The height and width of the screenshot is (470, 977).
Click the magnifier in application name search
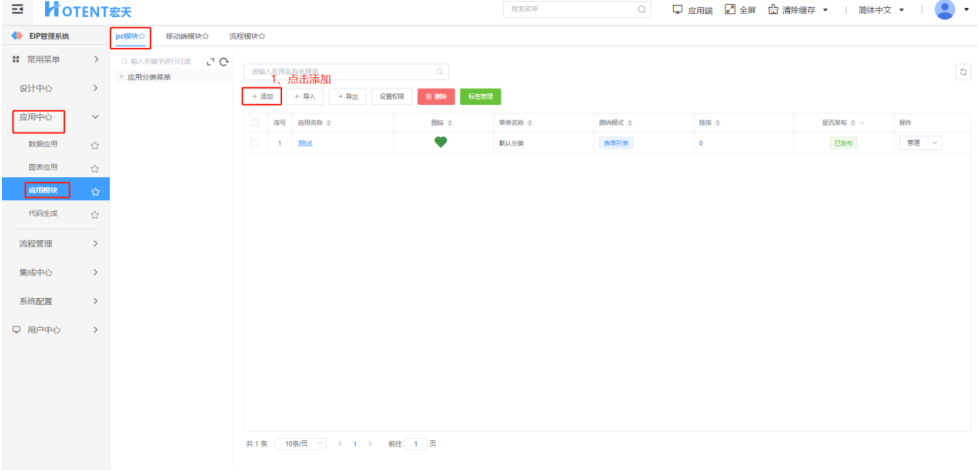[439, 72]
